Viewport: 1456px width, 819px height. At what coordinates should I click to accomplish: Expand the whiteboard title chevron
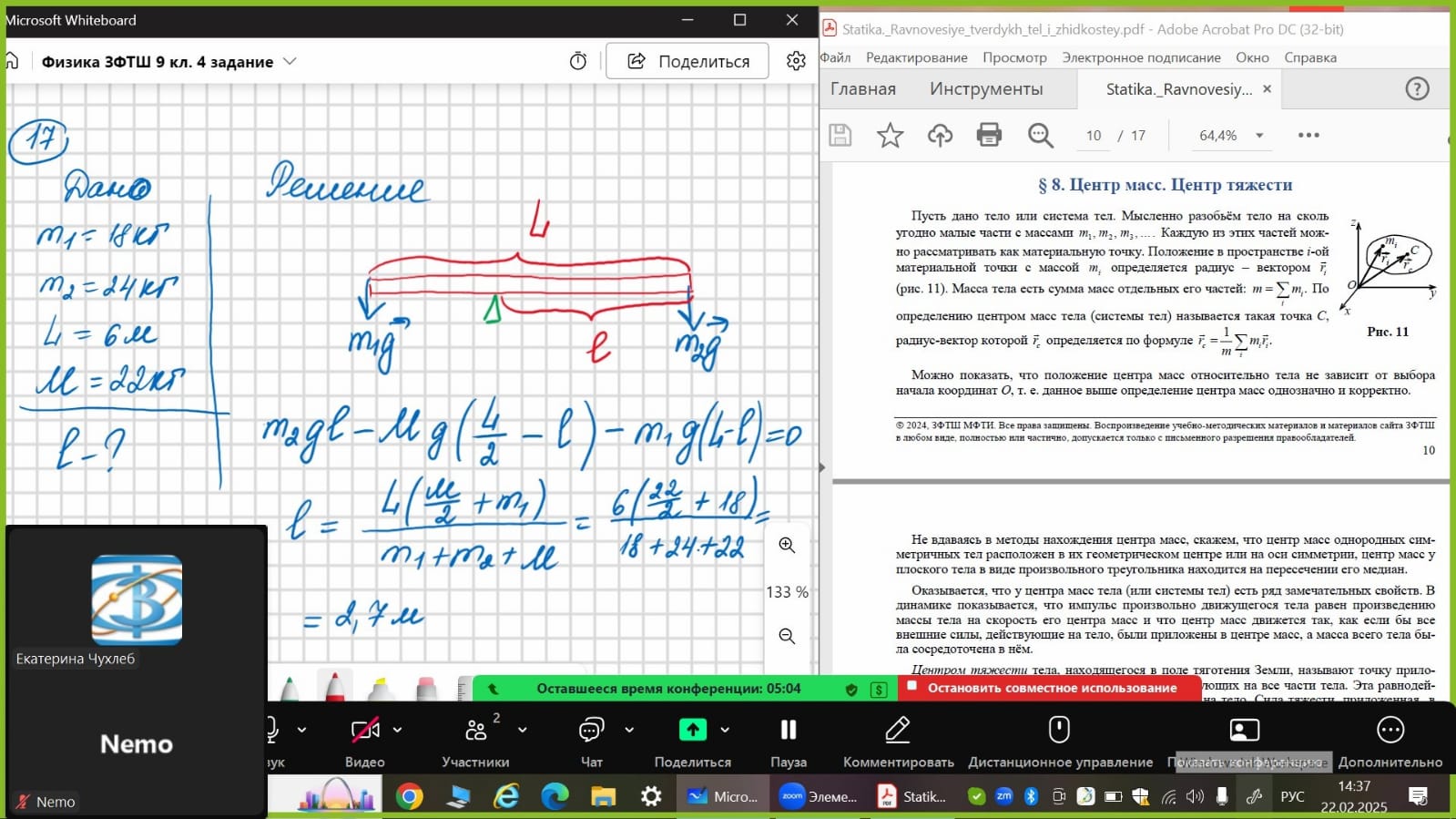tap(290, 61)
